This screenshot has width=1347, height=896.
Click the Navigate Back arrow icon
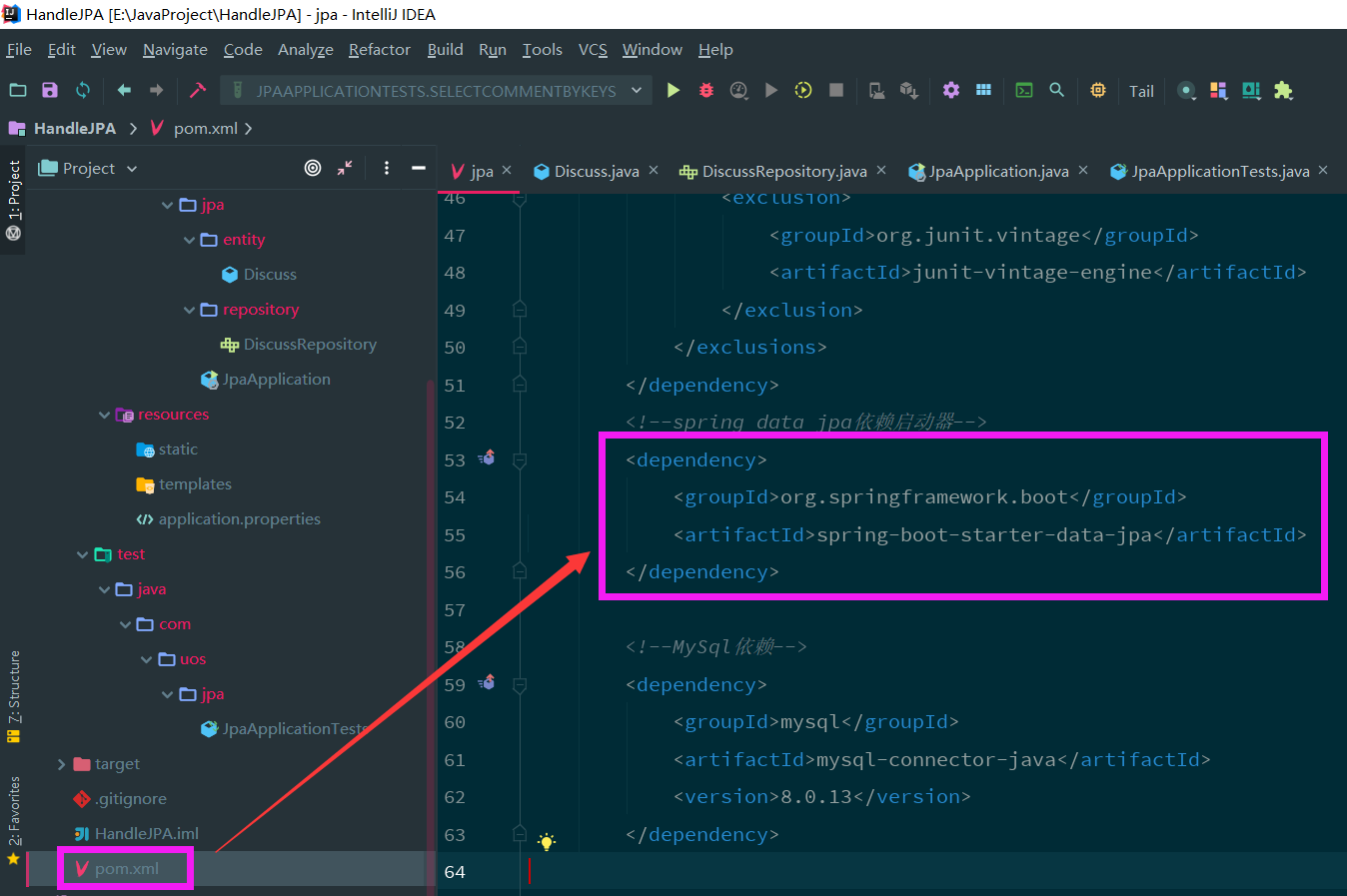coord(124,91)
